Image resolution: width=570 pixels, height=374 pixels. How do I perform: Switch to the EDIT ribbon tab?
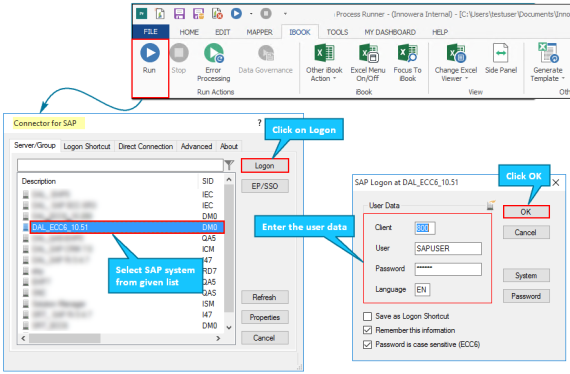coord(222,32)
